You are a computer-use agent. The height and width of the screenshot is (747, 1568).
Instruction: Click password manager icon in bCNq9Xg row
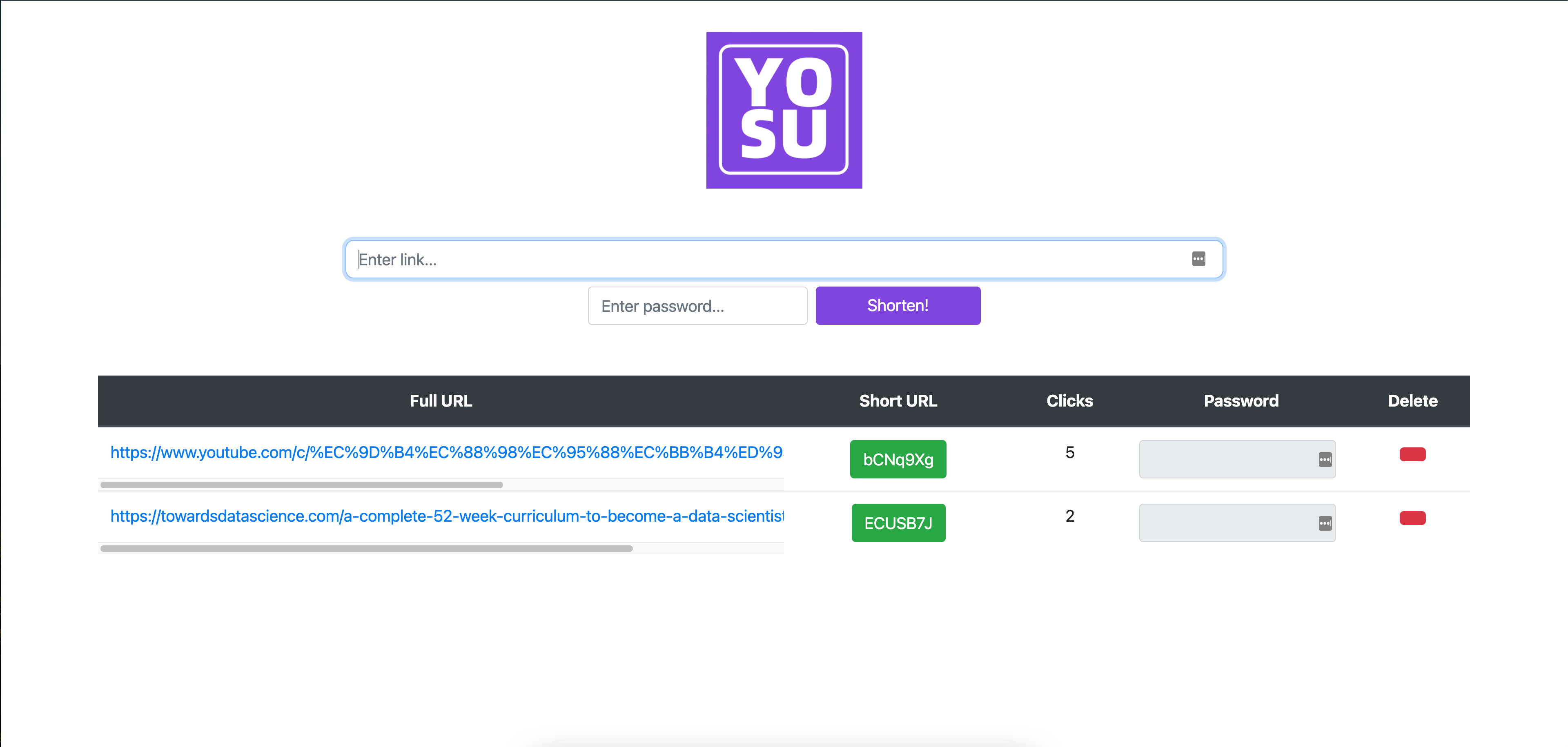point(1325,460)
